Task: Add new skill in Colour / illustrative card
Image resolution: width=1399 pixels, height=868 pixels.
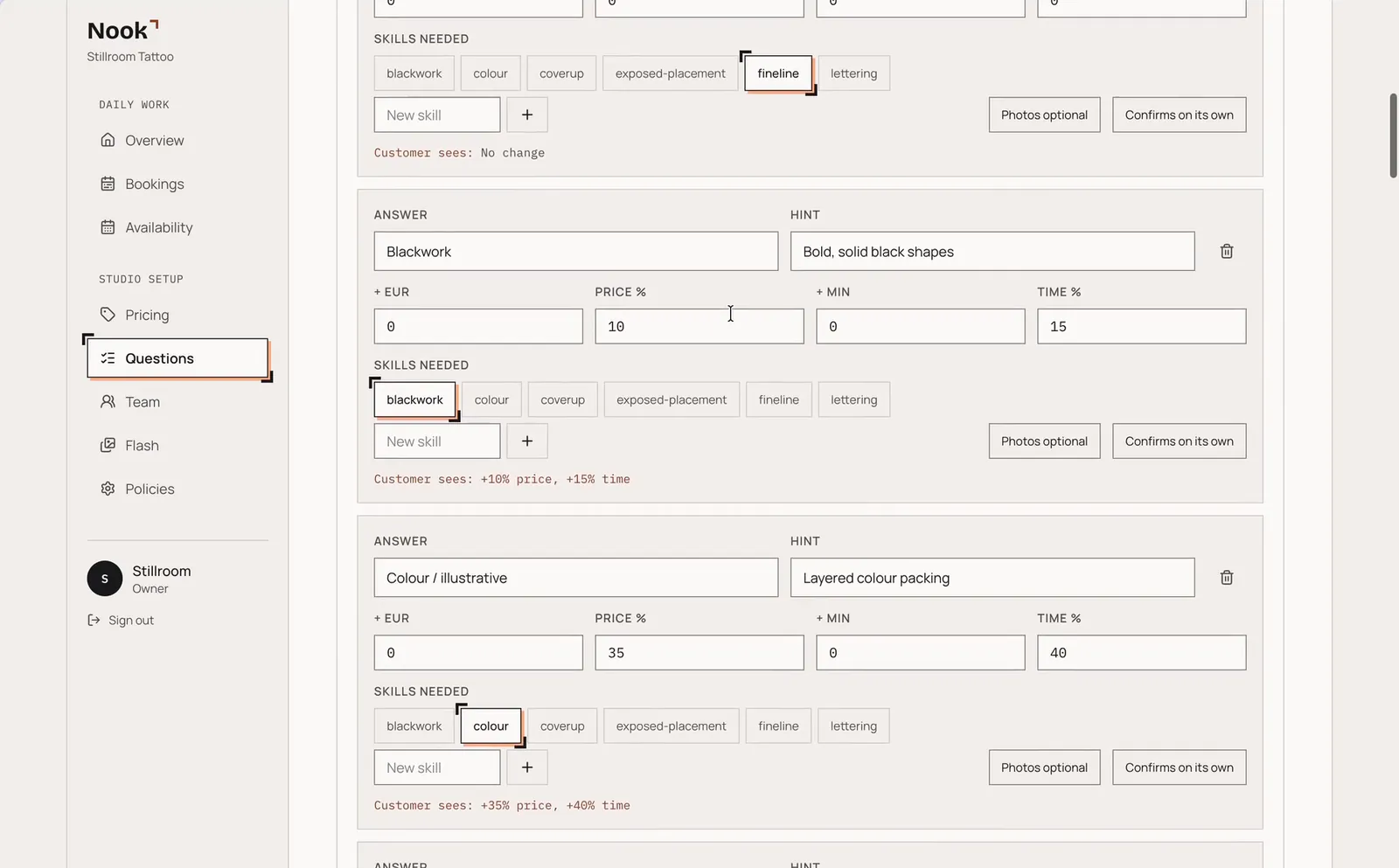Action: coord(527,767)
